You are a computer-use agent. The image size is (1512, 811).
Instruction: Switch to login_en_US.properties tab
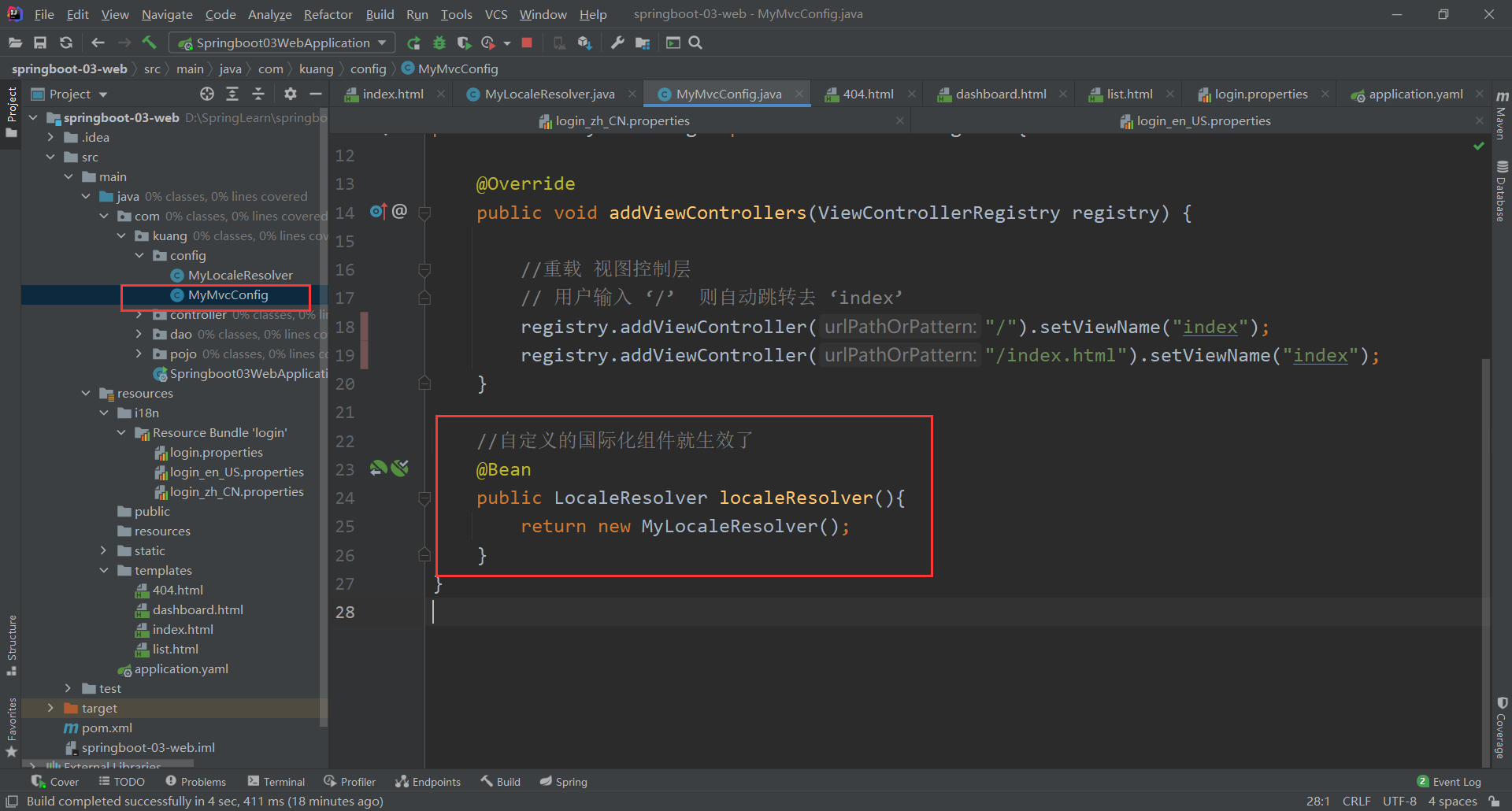click(x=1203, y=121)
